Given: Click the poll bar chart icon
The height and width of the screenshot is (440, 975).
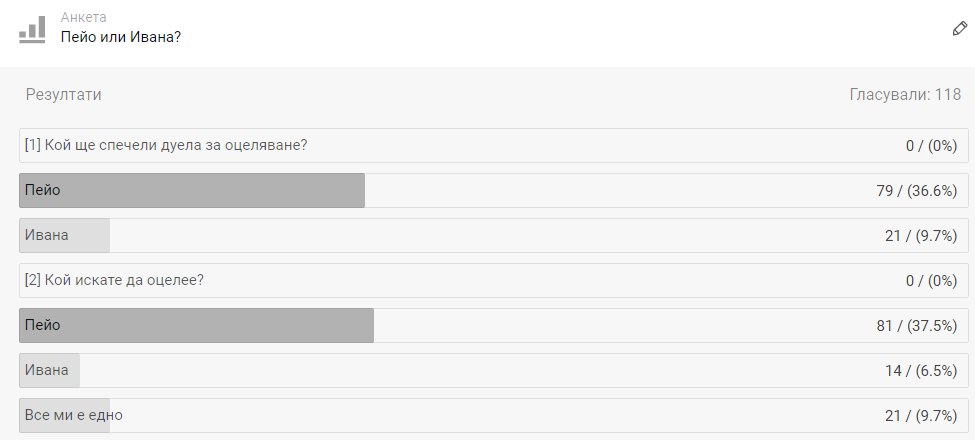Looking at the screenshot, I should click(x=32, y=29).
